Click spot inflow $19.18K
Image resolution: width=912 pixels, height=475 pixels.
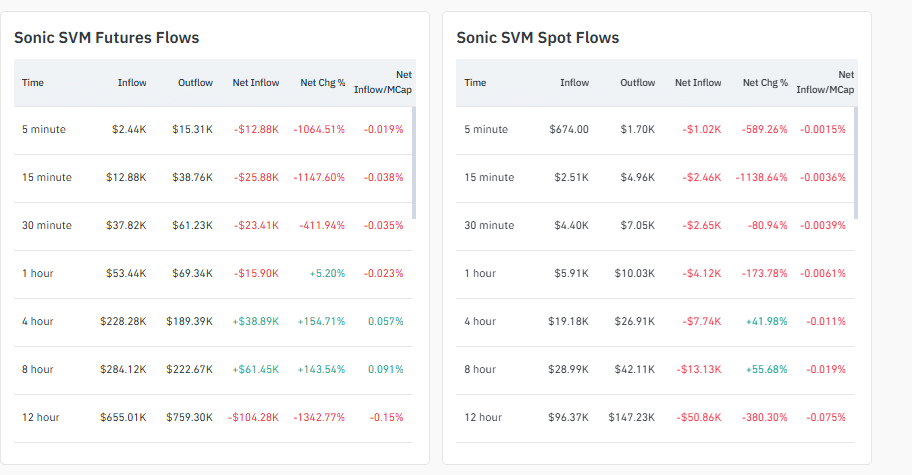568,321
